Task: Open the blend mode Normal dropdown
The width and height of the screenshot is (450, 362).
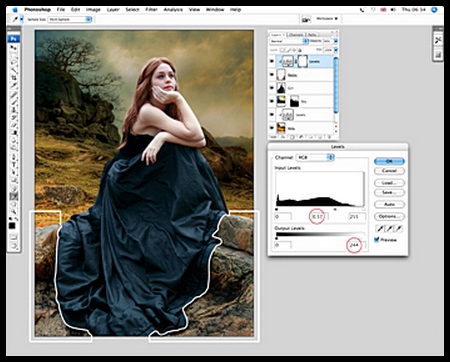Action: [289, 41]
